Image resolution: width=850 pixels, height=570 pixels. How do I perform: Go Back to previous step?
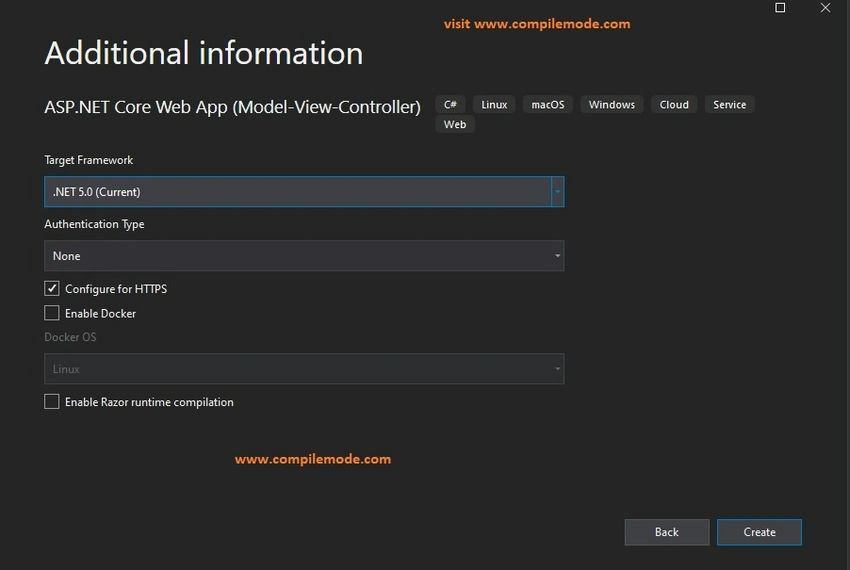(x=667, y=532)
